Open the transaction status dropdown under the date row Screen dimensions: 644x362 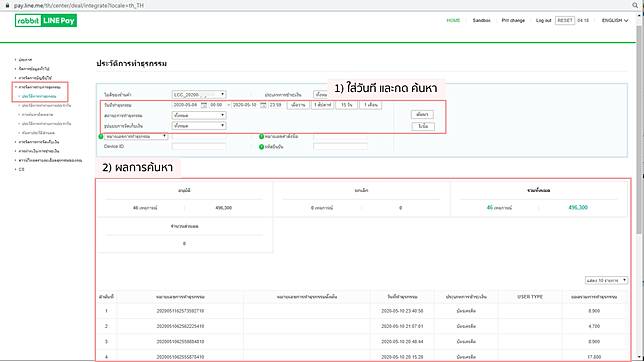199,115
